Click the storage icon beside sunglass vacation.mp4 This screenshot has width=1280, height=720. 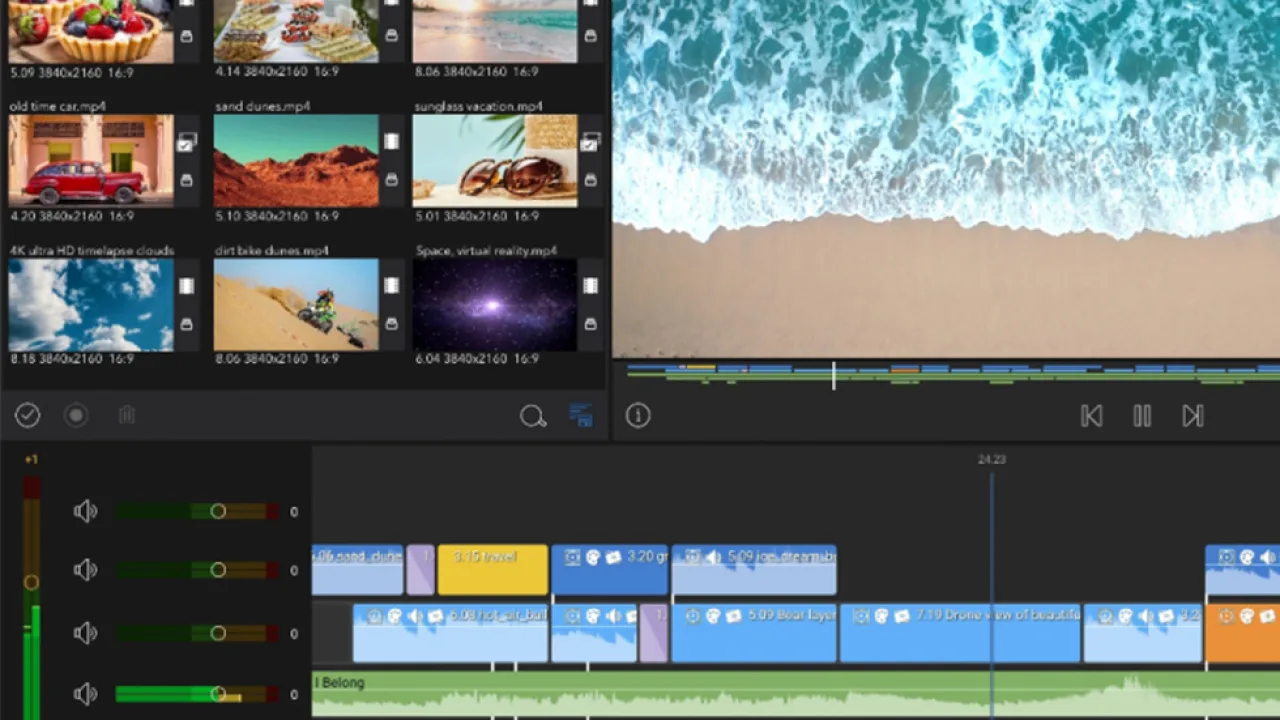590,180
